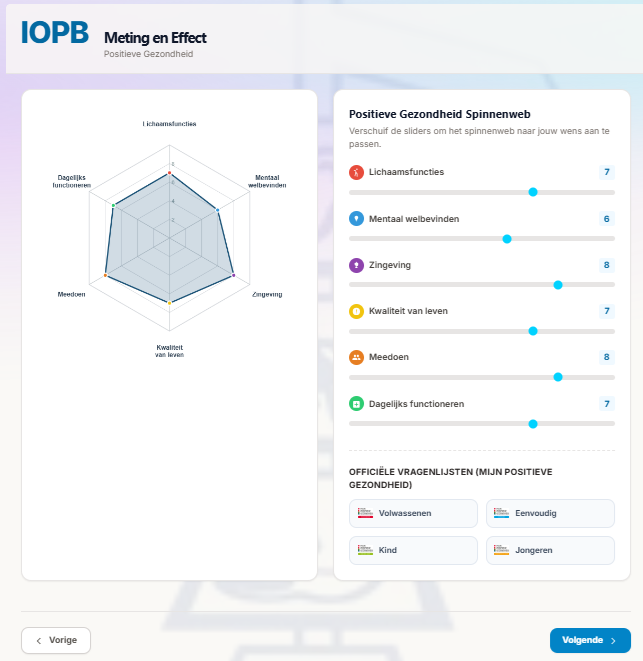
Task: Click the Kwaliteit van leven slider handle
Action: tap(533, 331)
